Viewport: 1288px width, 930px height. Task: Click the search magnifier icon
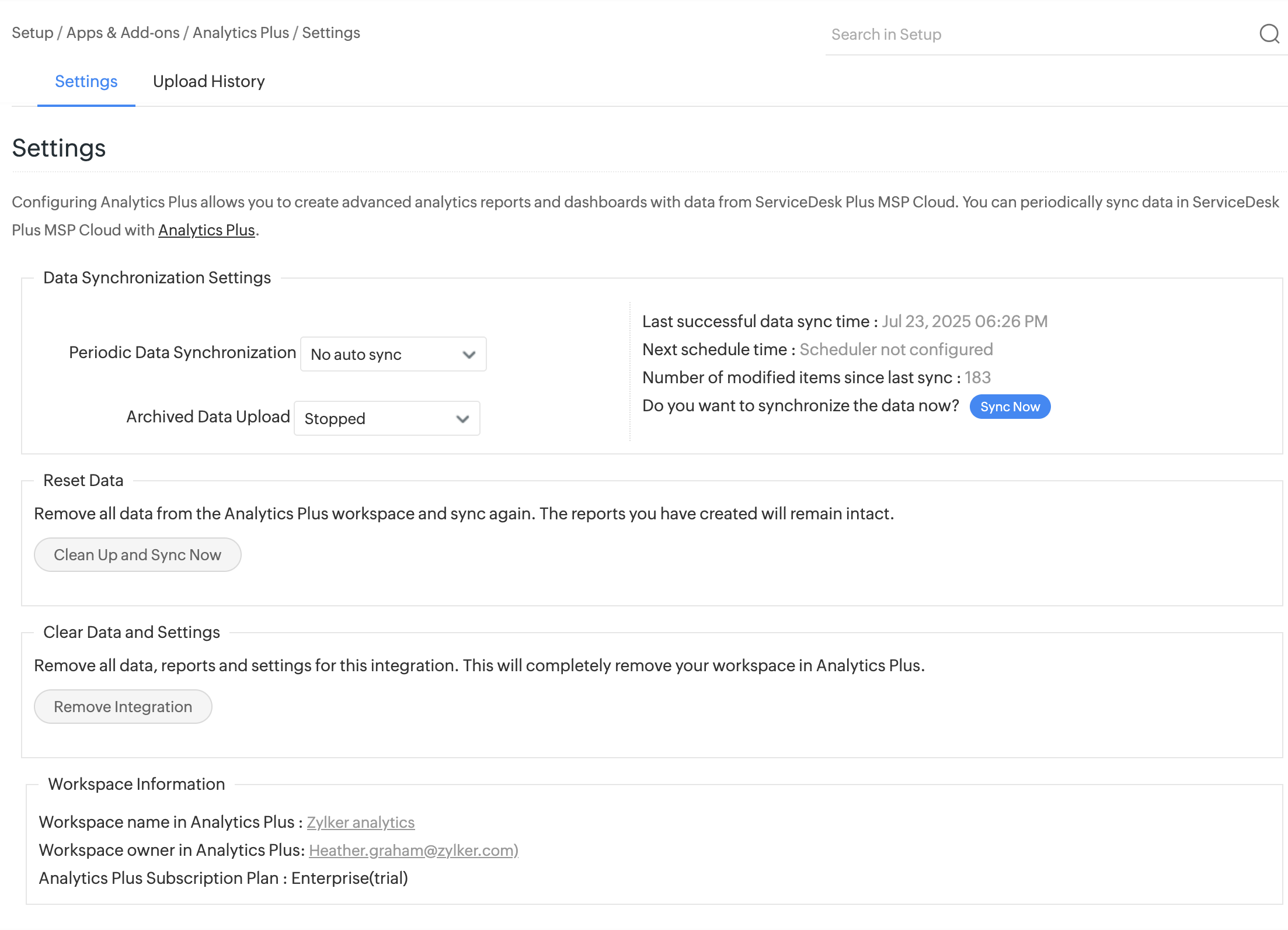(x=1269, y=34)
